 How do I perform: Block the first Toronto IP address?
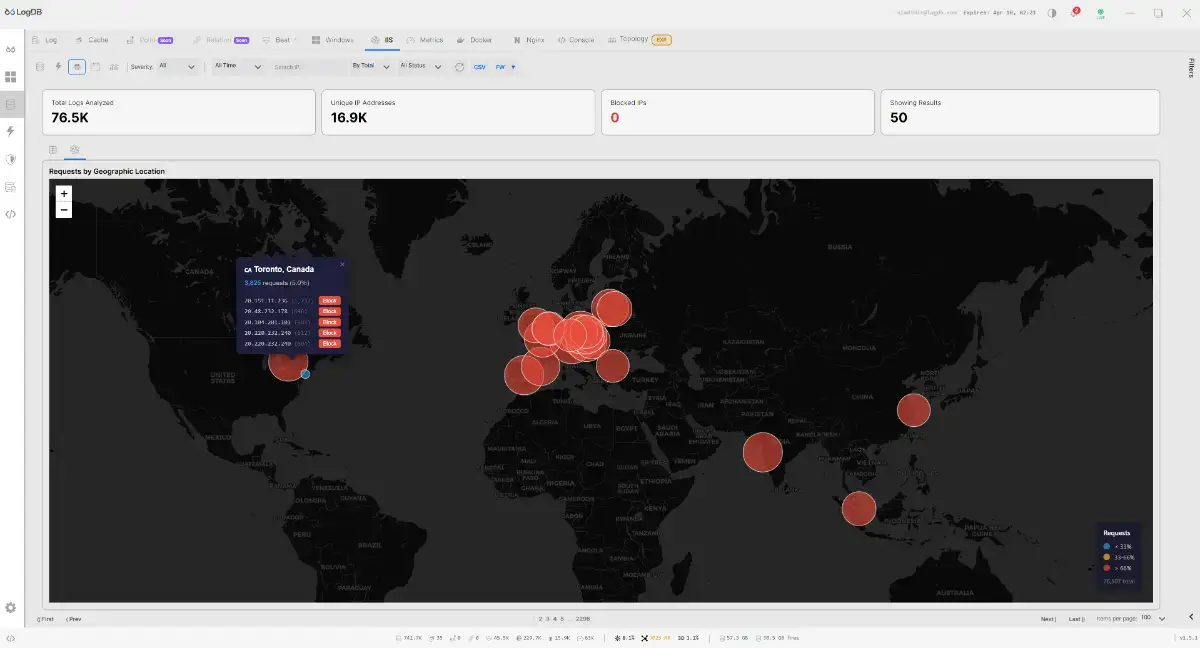coord(330,300)
